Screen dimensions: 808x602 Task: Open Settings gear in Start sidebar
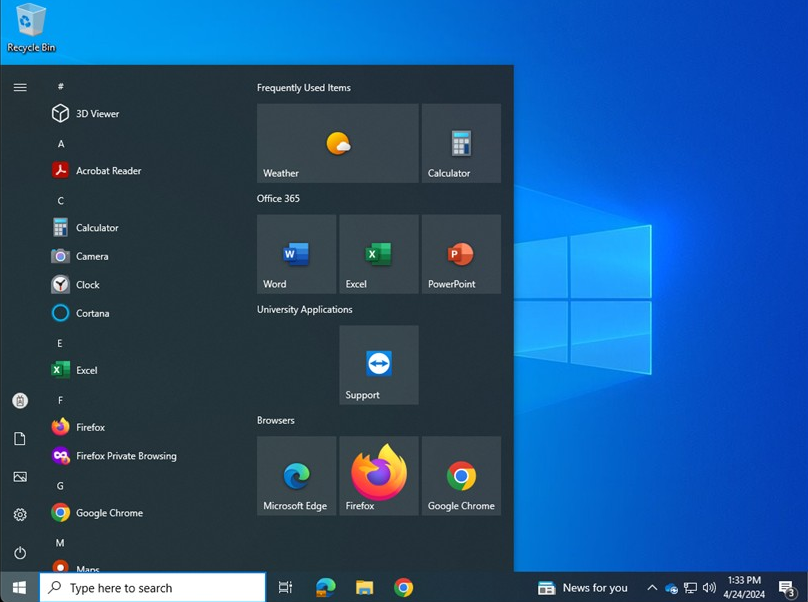(x=20, y=514)
